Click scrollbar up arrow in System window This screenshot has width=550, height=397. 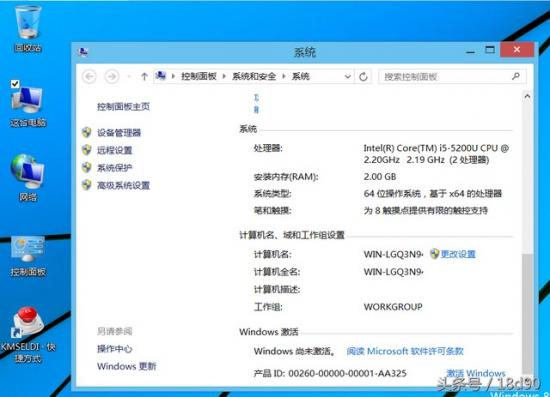[527, 96]
